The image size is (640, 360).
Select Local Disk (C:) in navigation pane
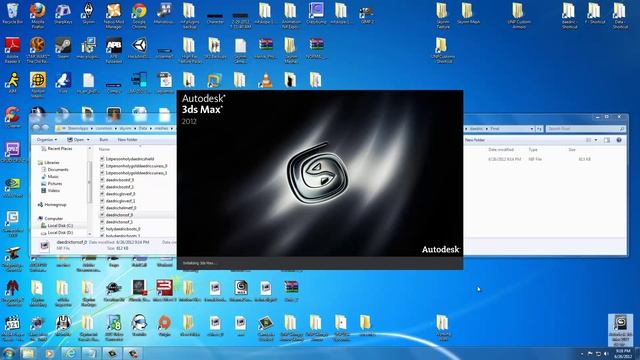[57, 226]
